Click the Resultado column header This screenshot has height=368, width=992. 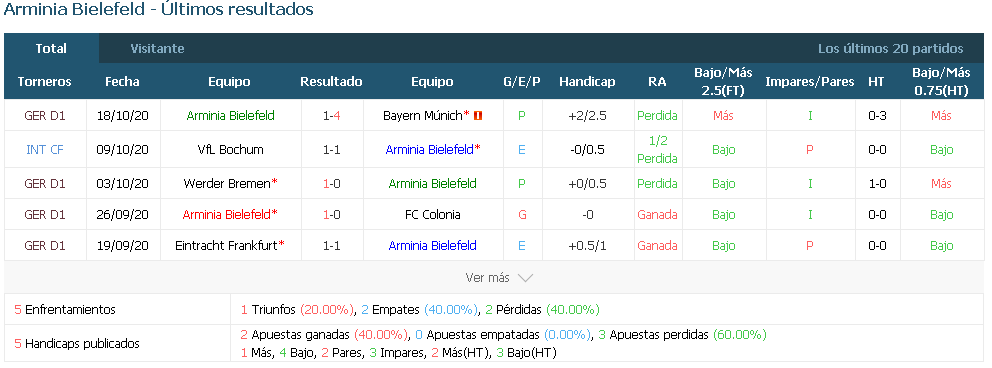click(332, 82)
